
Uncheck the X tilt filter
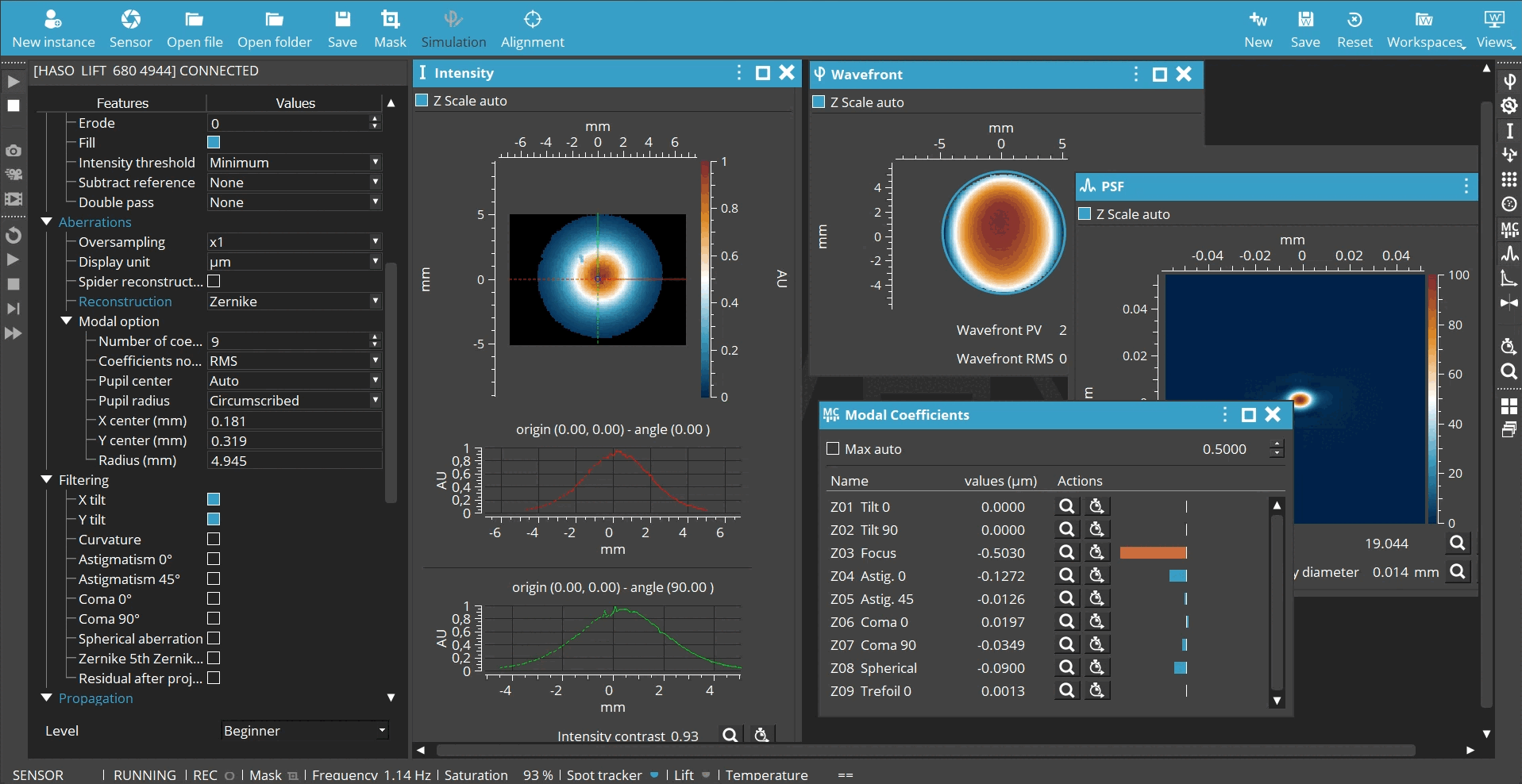click(214, 499)
